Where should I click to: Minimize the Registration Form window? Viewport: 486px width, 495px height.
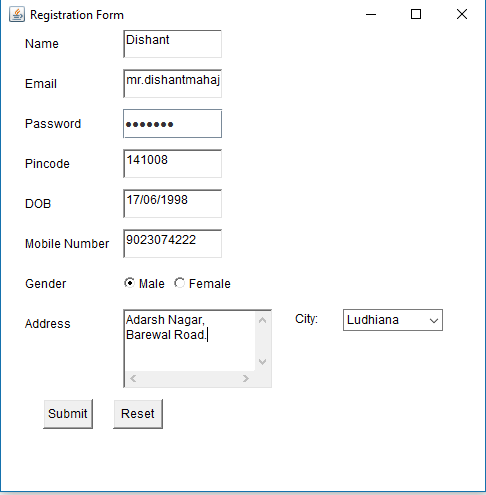371,14
